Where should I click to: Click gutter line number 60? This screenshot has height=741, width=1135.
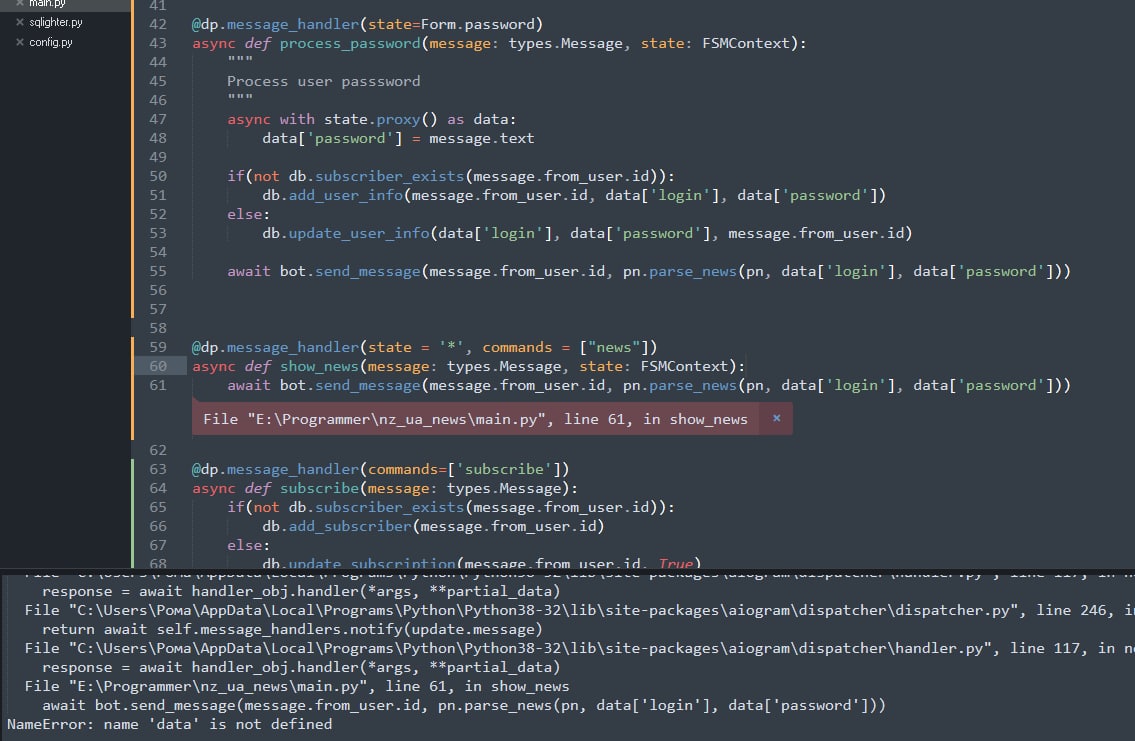tap(158, 366)
